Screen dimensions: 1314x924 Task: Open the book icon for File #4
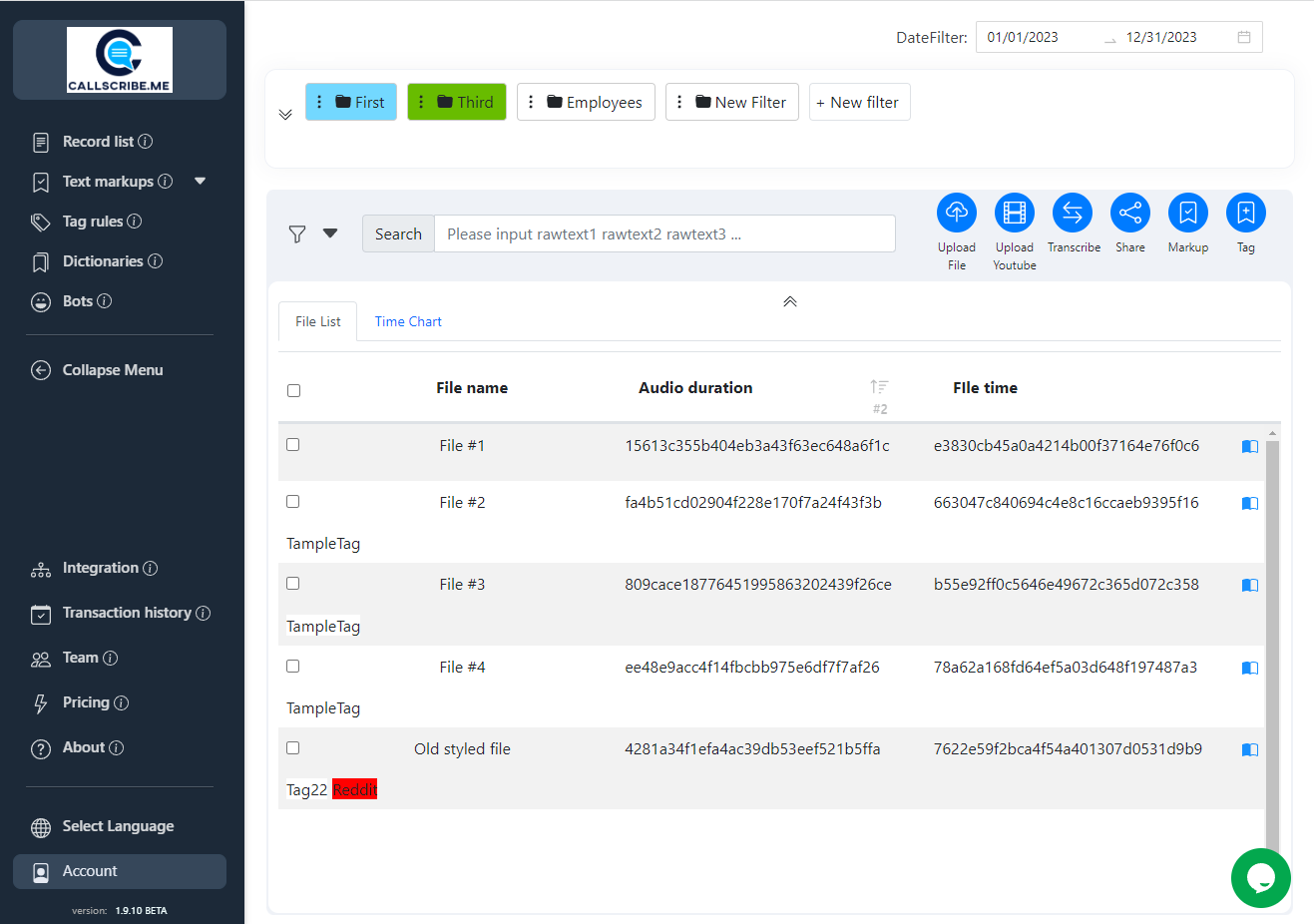click(x=1249, y=668)
